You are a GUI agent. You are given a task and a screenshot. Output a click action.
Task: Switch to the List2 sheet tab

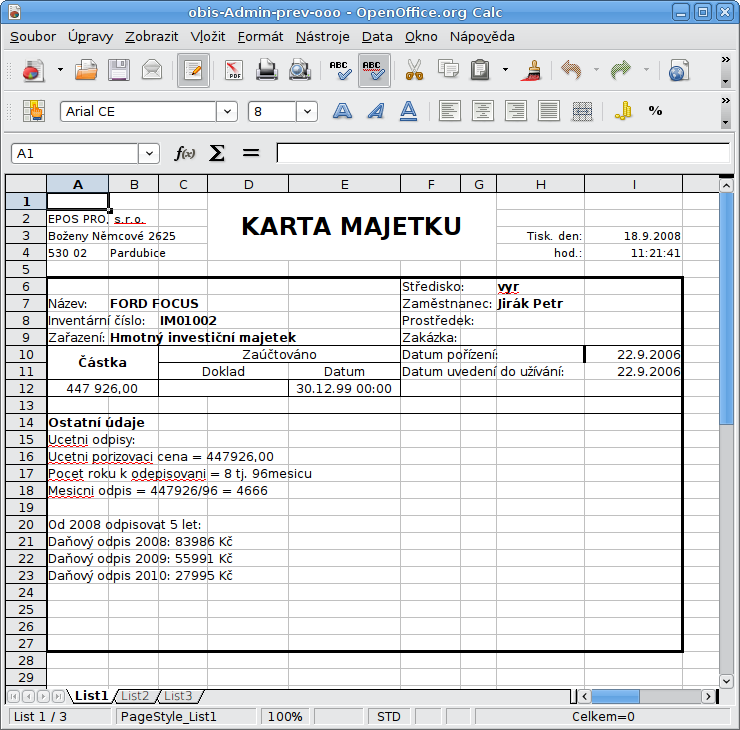(x=135, y=696)
